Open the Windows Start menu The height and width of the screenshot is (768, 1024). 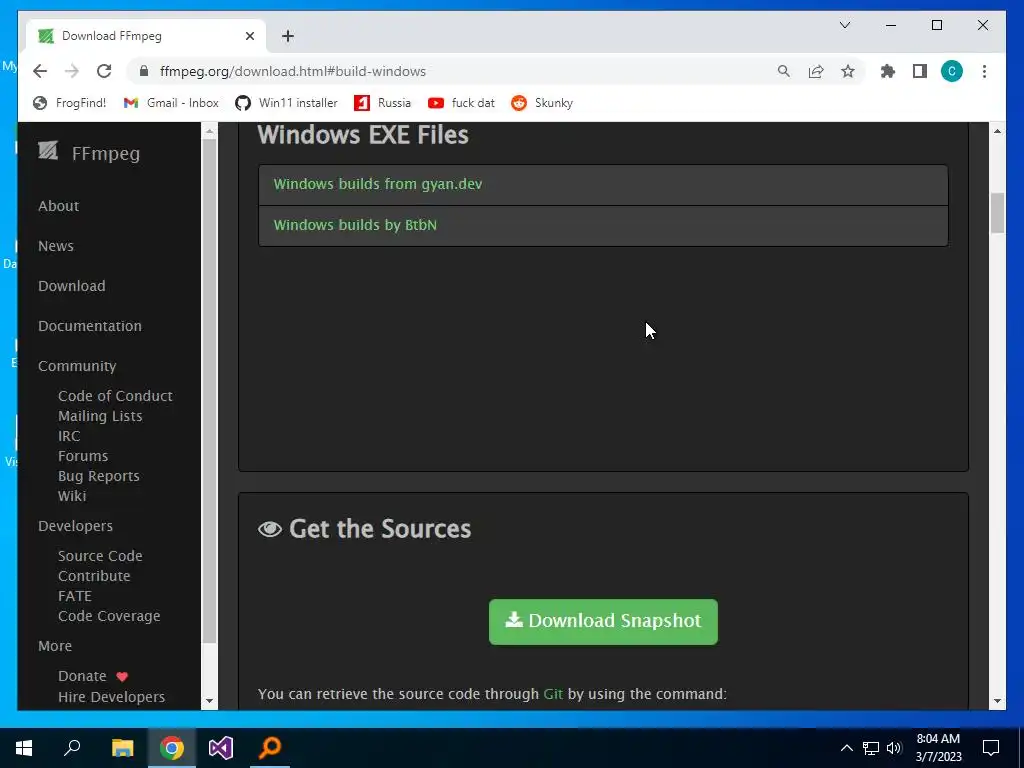[24, 747]
